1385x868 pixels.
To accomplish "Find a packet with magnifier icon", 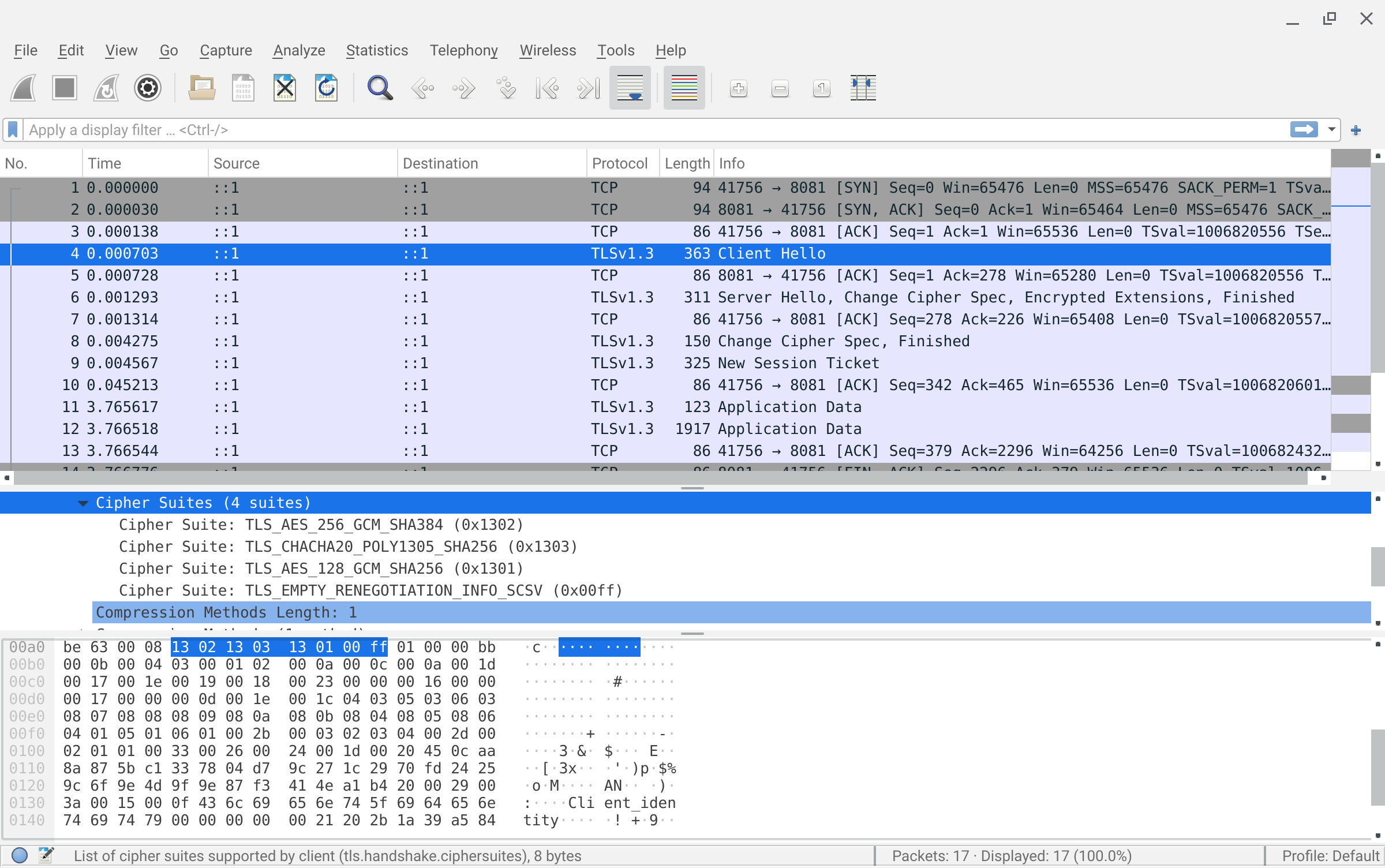I will pos(380,88).
